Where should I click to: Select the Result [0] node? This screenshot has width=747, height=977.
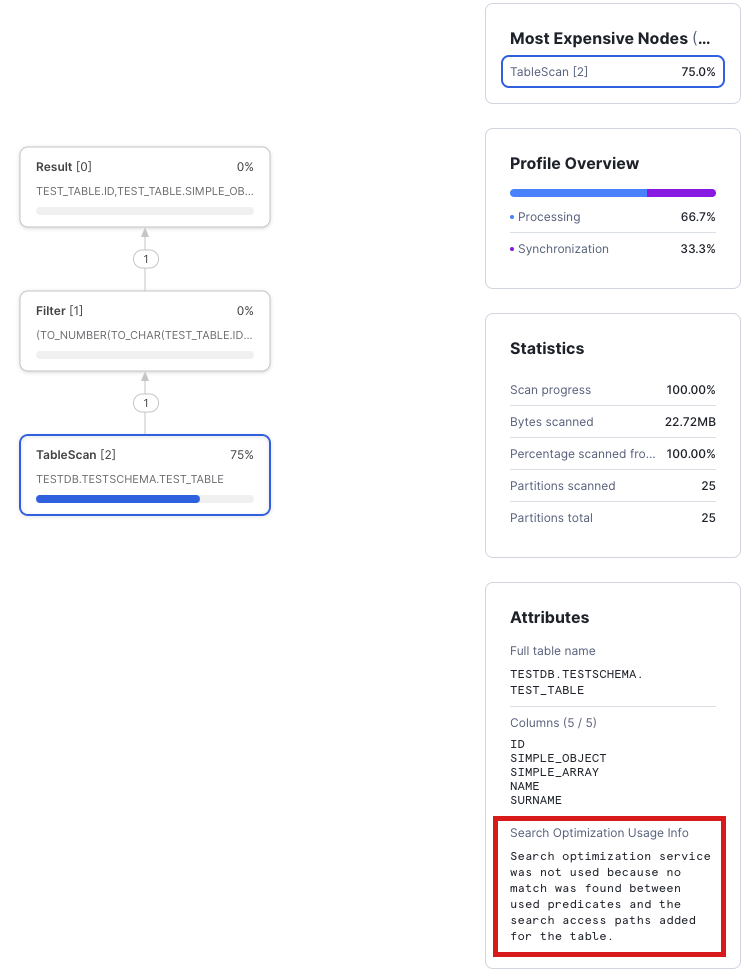pyautogui.click(x=144, y=187)
